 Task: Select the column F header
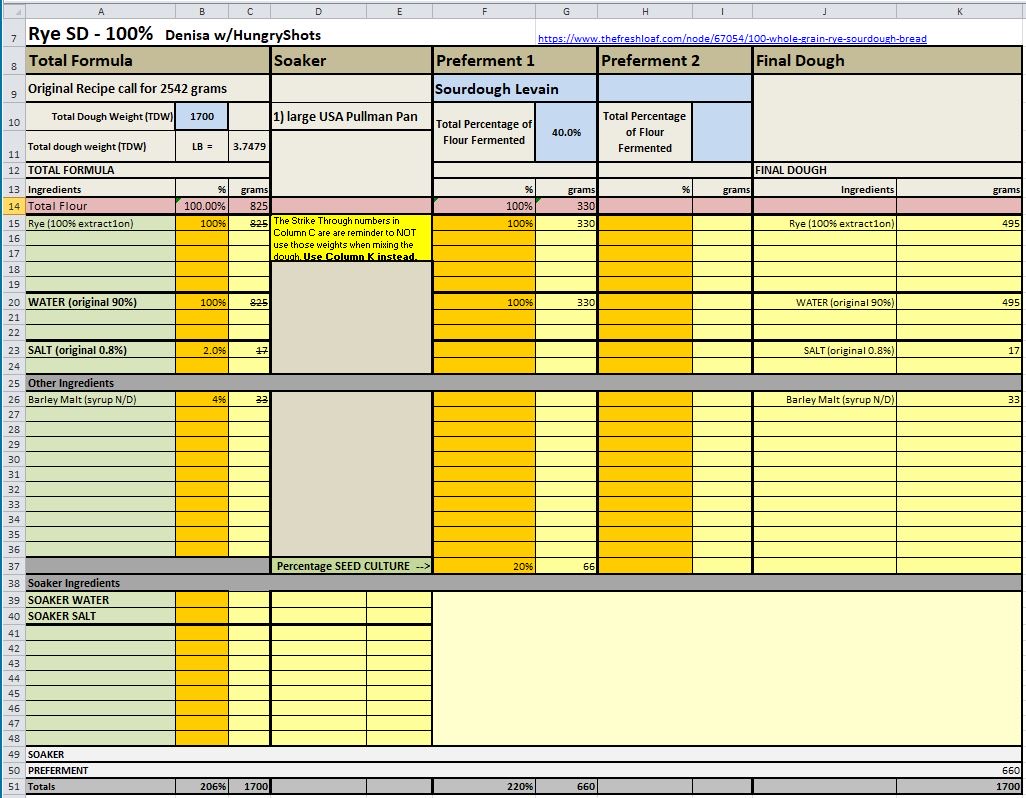coord(484,11)
